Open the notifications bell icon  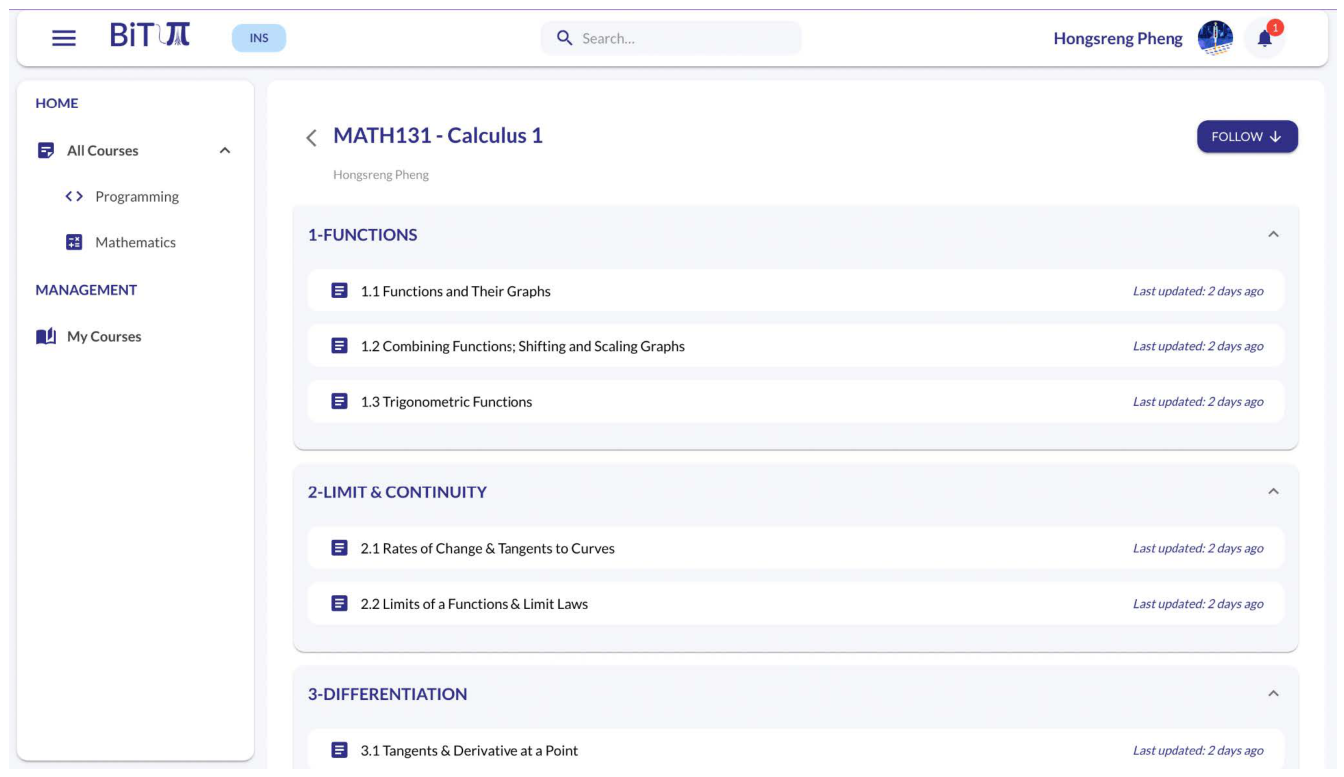pos(1265,39)
